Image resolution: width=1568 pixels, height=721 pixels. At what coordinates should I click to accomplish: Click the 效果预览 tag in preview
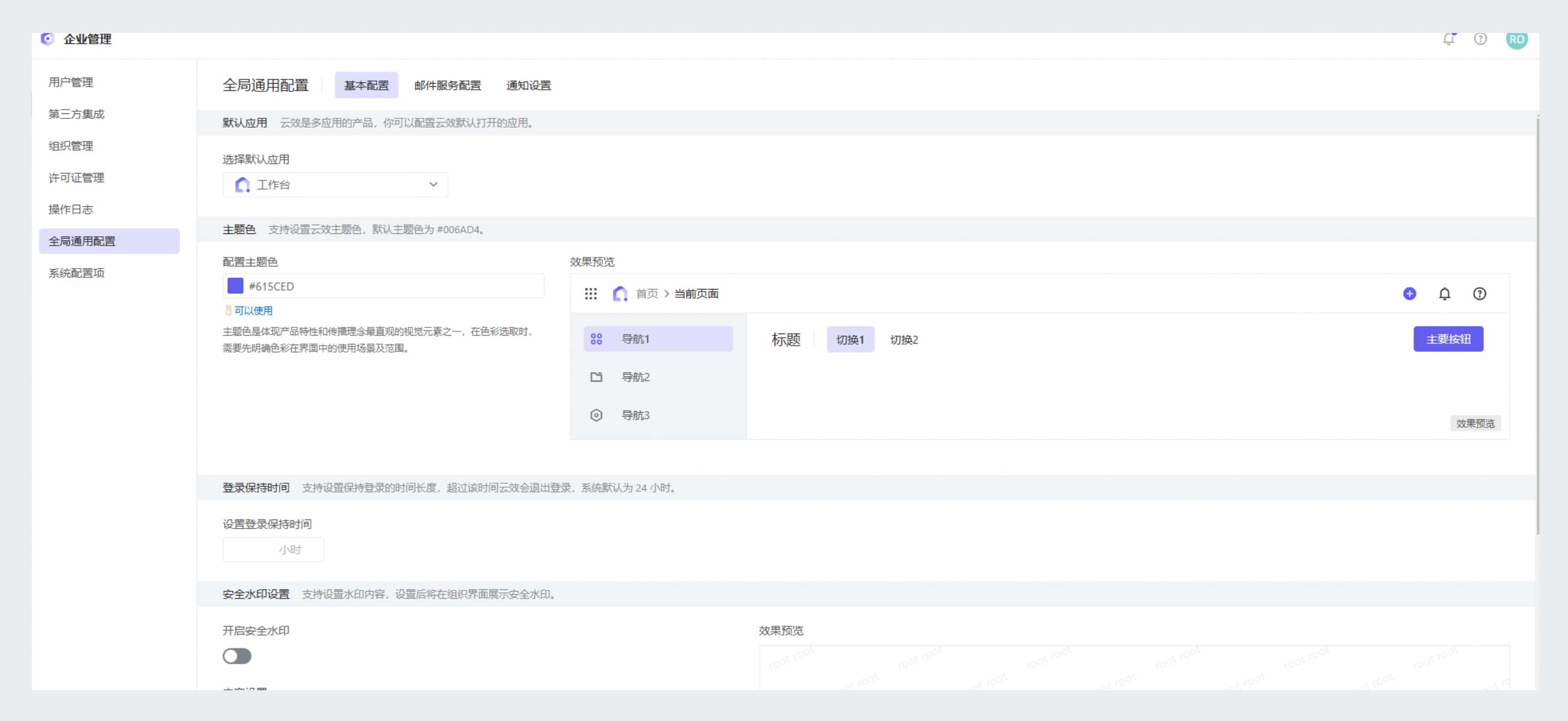(x=1475, y=423)
